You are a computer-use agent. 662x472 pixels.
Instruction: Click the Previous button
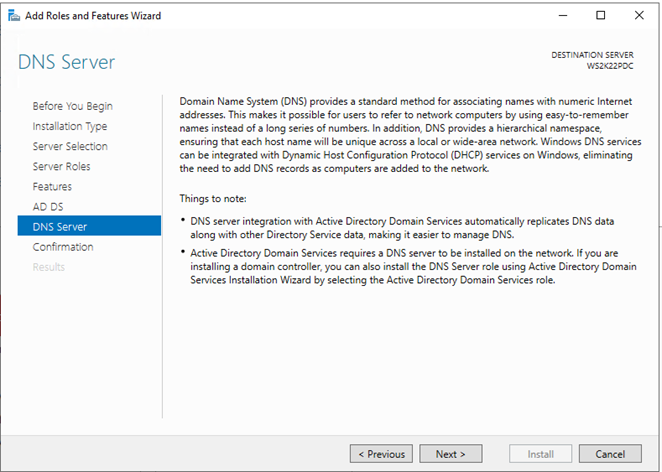pyautogui.click(x=381, y=454)
